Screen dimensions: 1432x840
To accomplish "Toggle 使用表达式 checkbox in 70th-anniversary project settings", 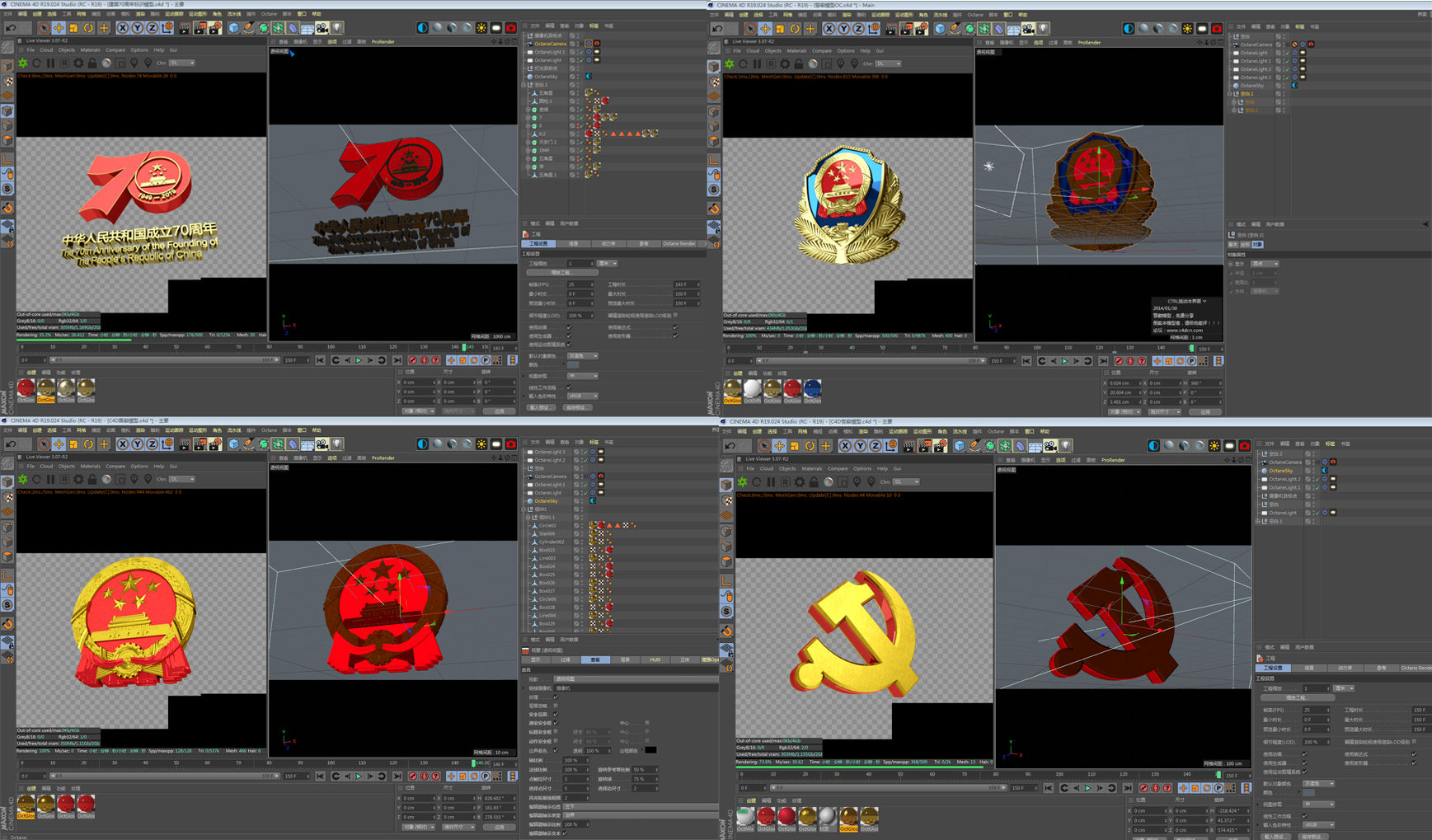I will point(675,326).
